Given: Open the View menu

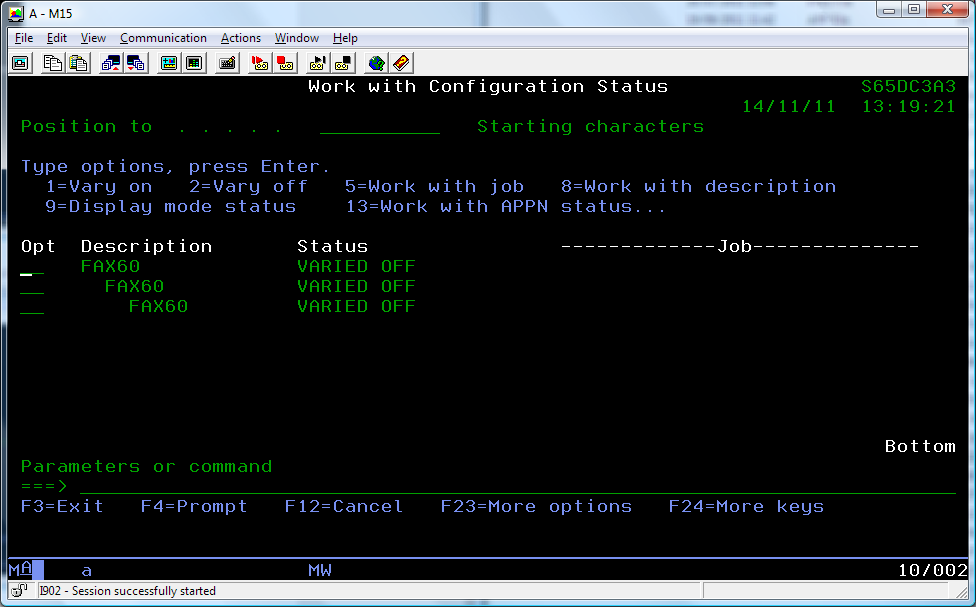Looking at the screenshot, I should pyautogui.click(x=93, y=38).
